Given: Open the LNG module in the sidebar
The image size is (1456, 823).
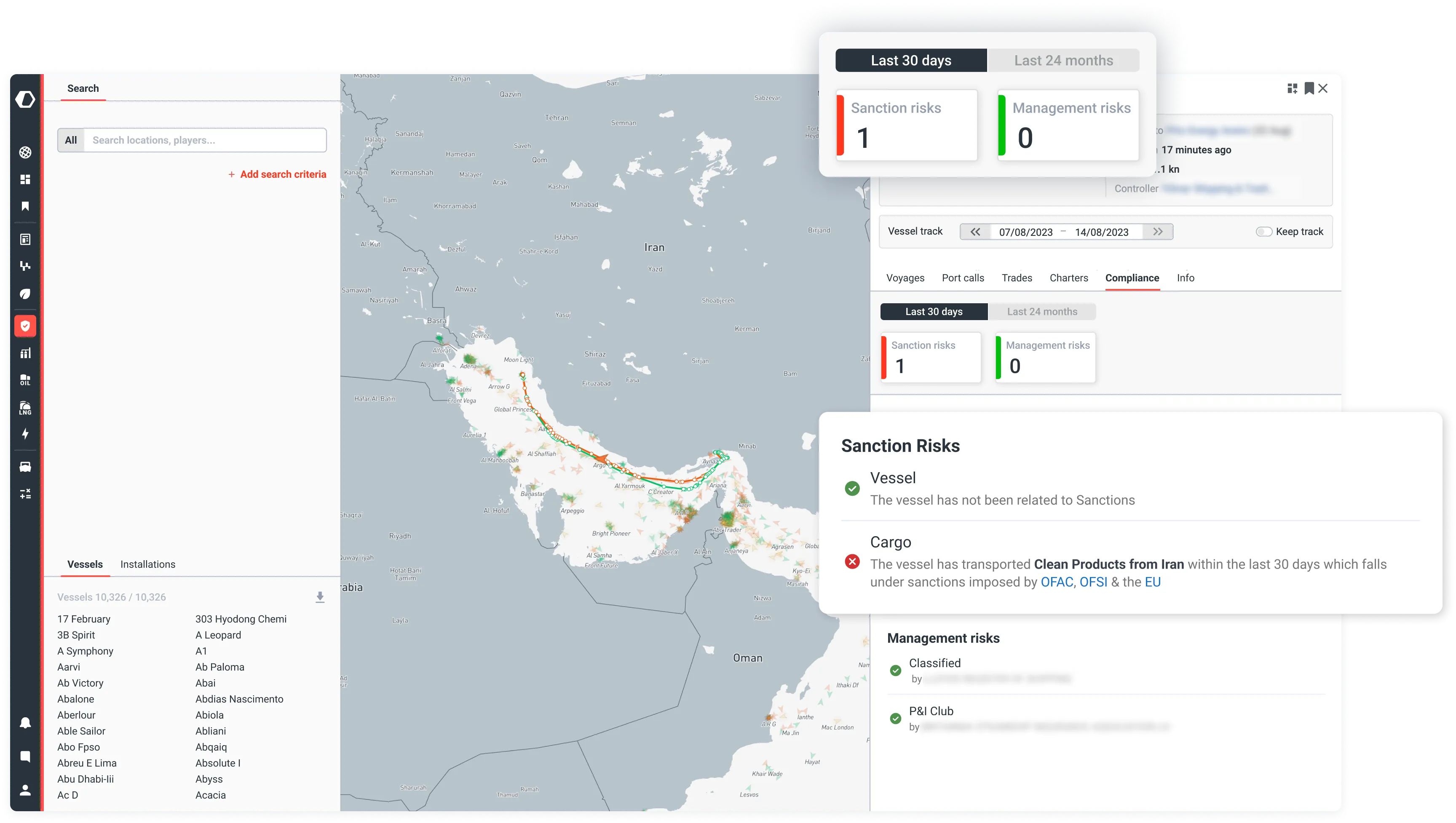Looking at the screenshot, I should point(25,408).
